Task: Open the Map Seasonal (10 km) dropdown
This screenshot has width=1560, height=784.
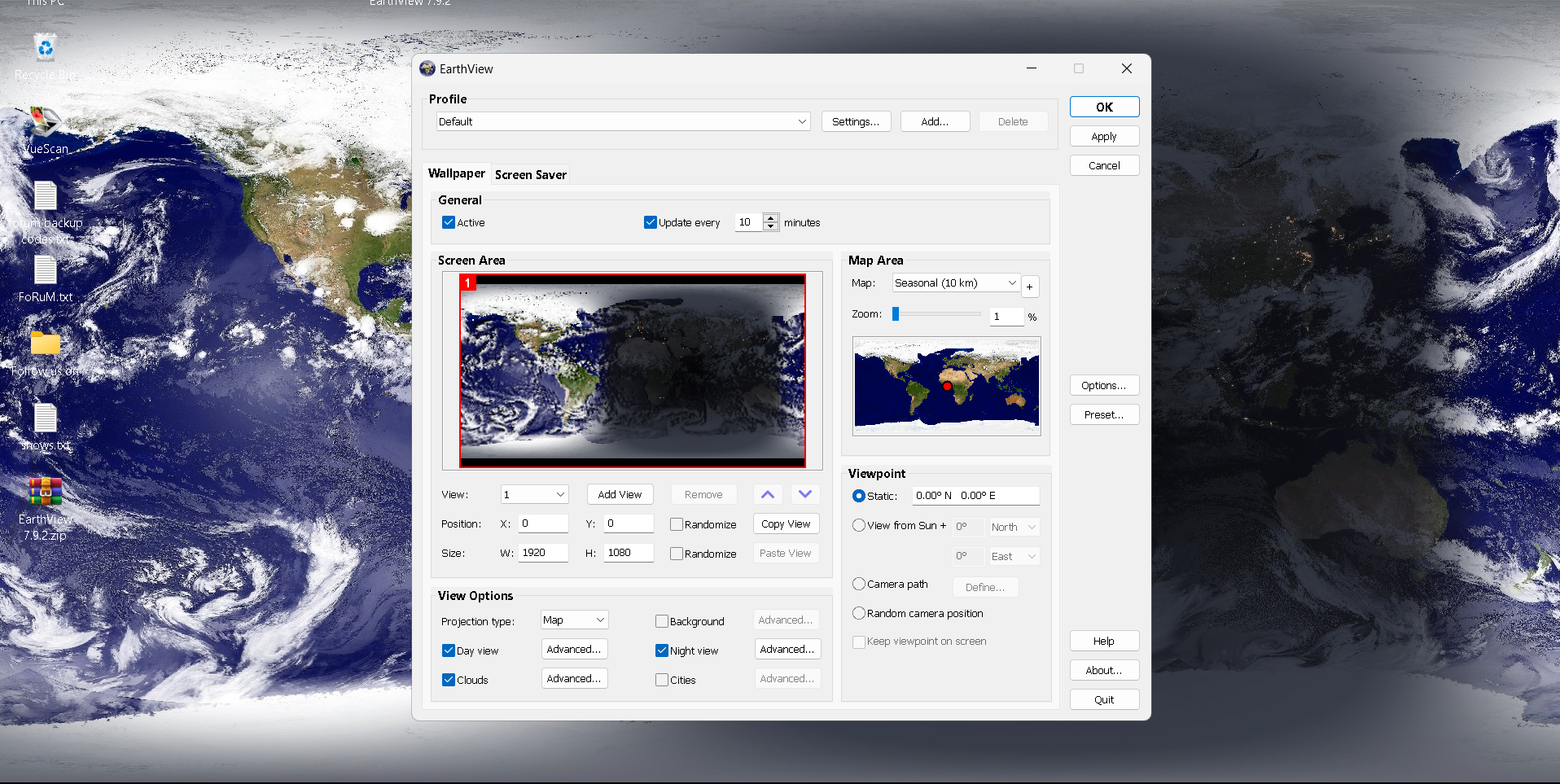Action: point(956,283)
